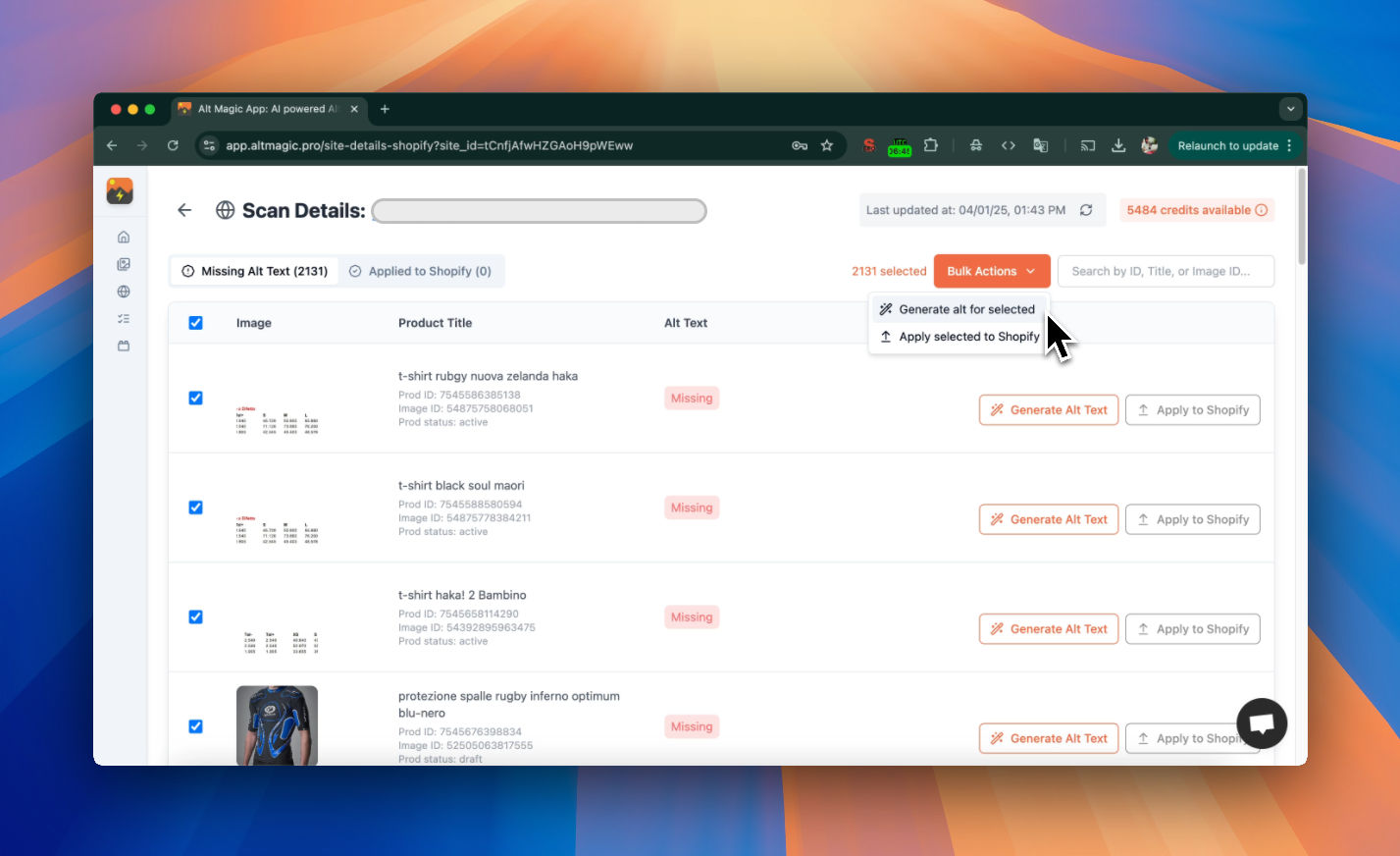1400x856 pixels.
Task: Uncheck the t-shirt black soul maori row
Action: tap(195, 508)
